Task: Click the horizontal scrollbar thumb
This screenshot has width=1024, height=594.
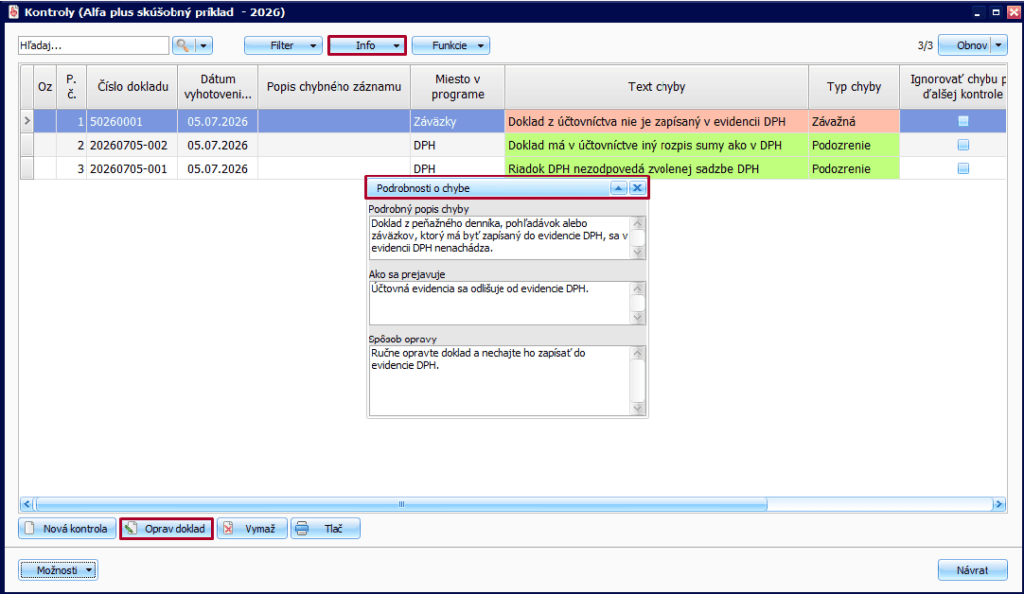Action: pyautogui.click(x=402, y=504)
